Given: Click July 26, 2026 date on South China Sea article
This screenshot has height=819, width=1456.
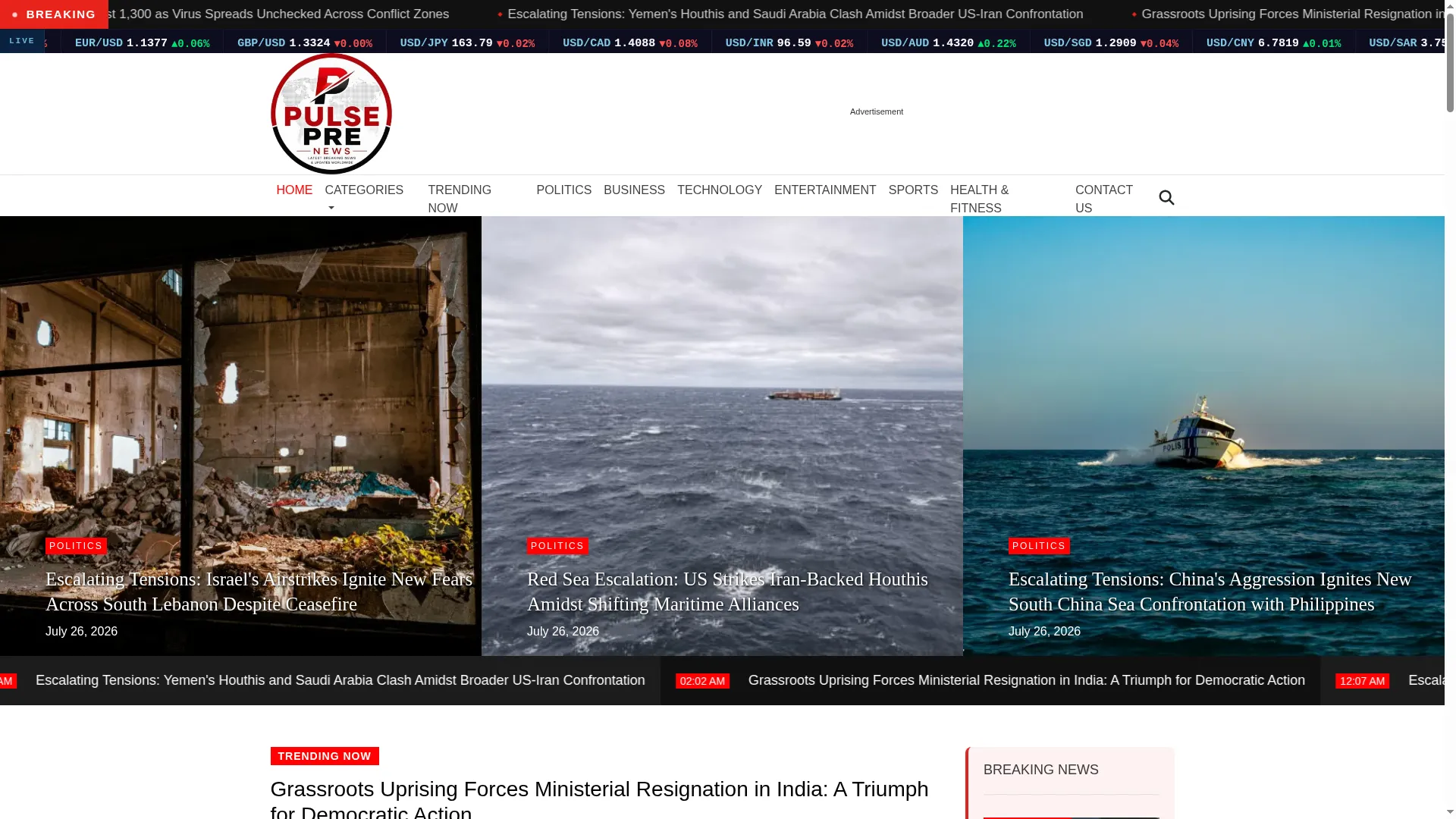Looking at the screenshot, I should pyautogui.click(x=1044, y=632).
